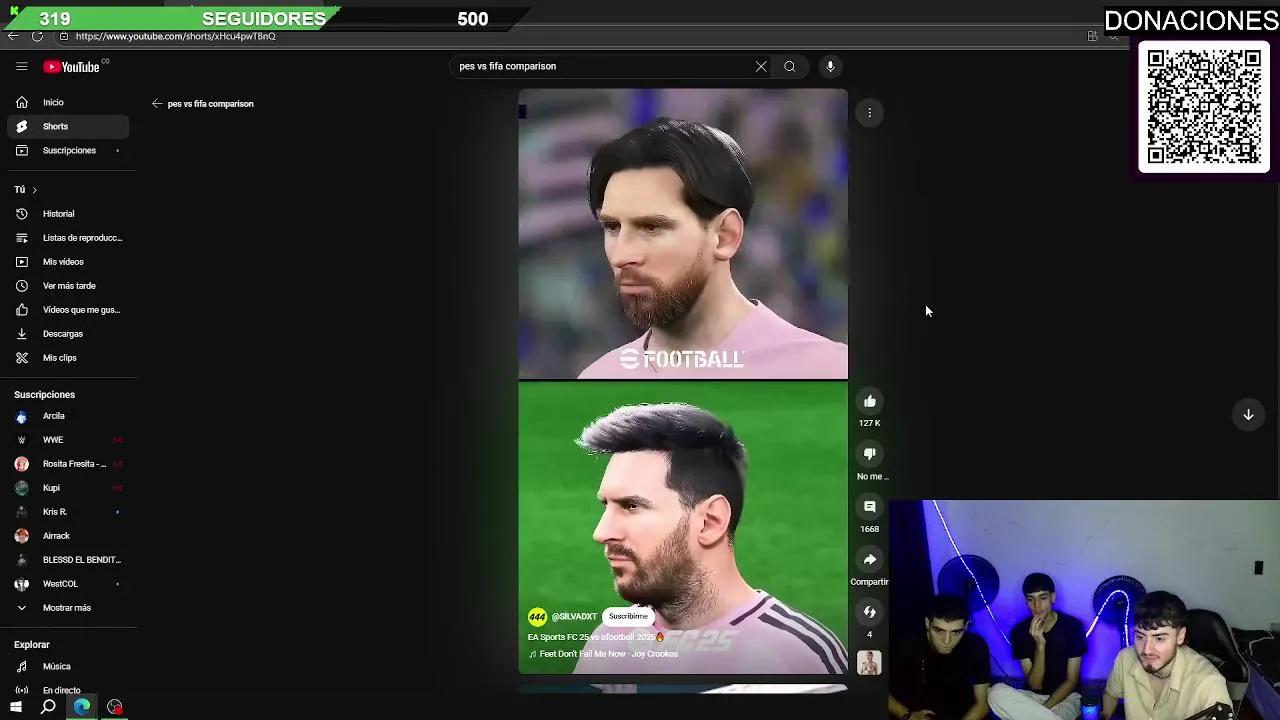1280x720 pixels.
Task: Reload the page with browser refresh
Action: [x=37, y=36]
